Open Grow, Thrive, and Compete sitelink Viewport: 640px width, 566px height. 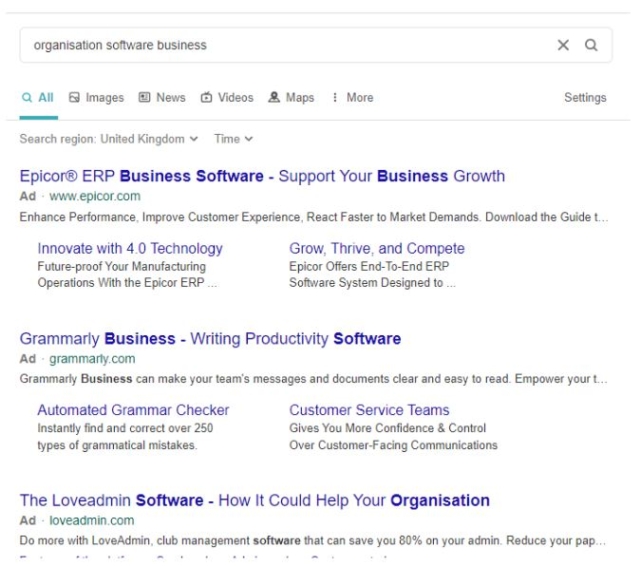tap(377, 248)
